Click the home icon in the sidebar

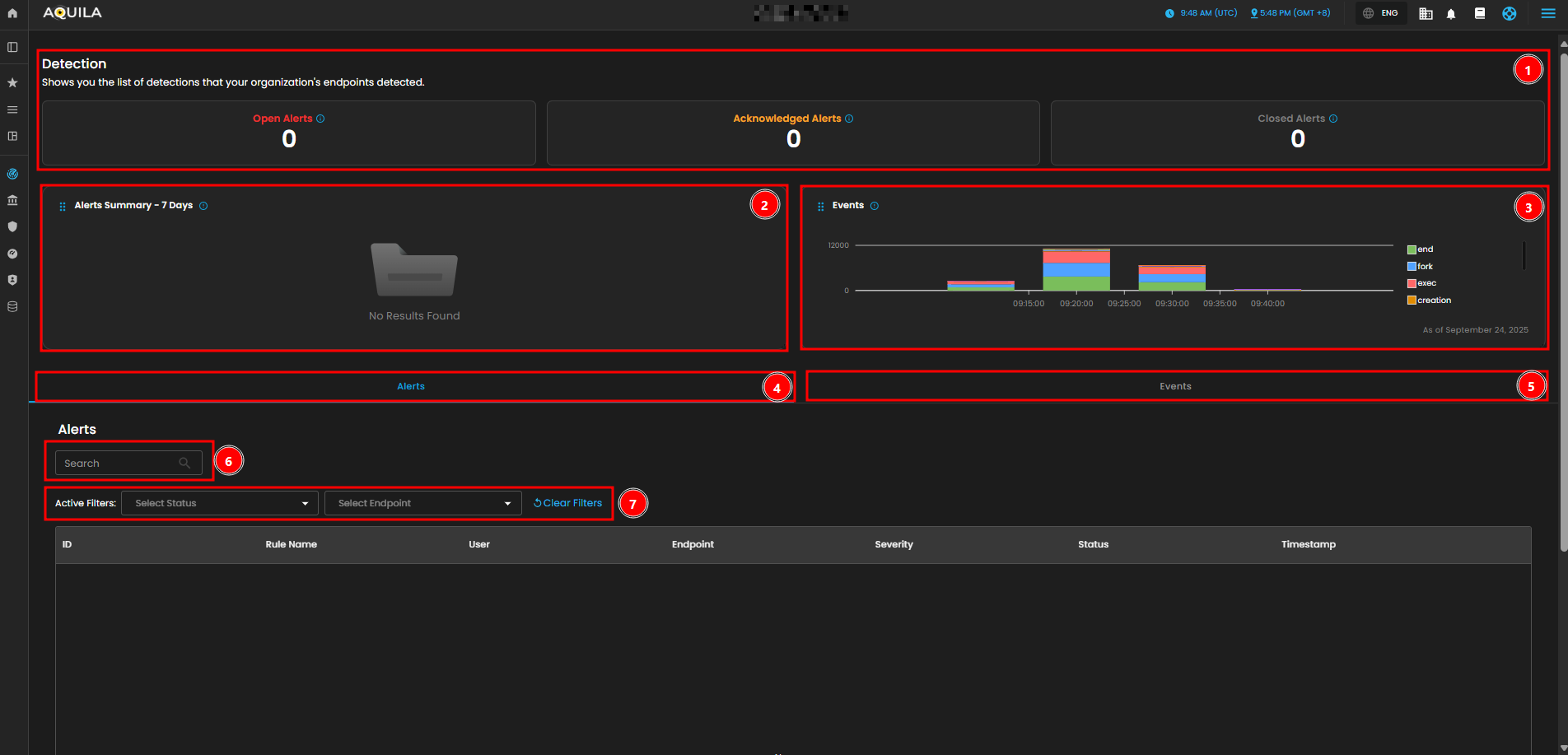[x=12, y=13]
